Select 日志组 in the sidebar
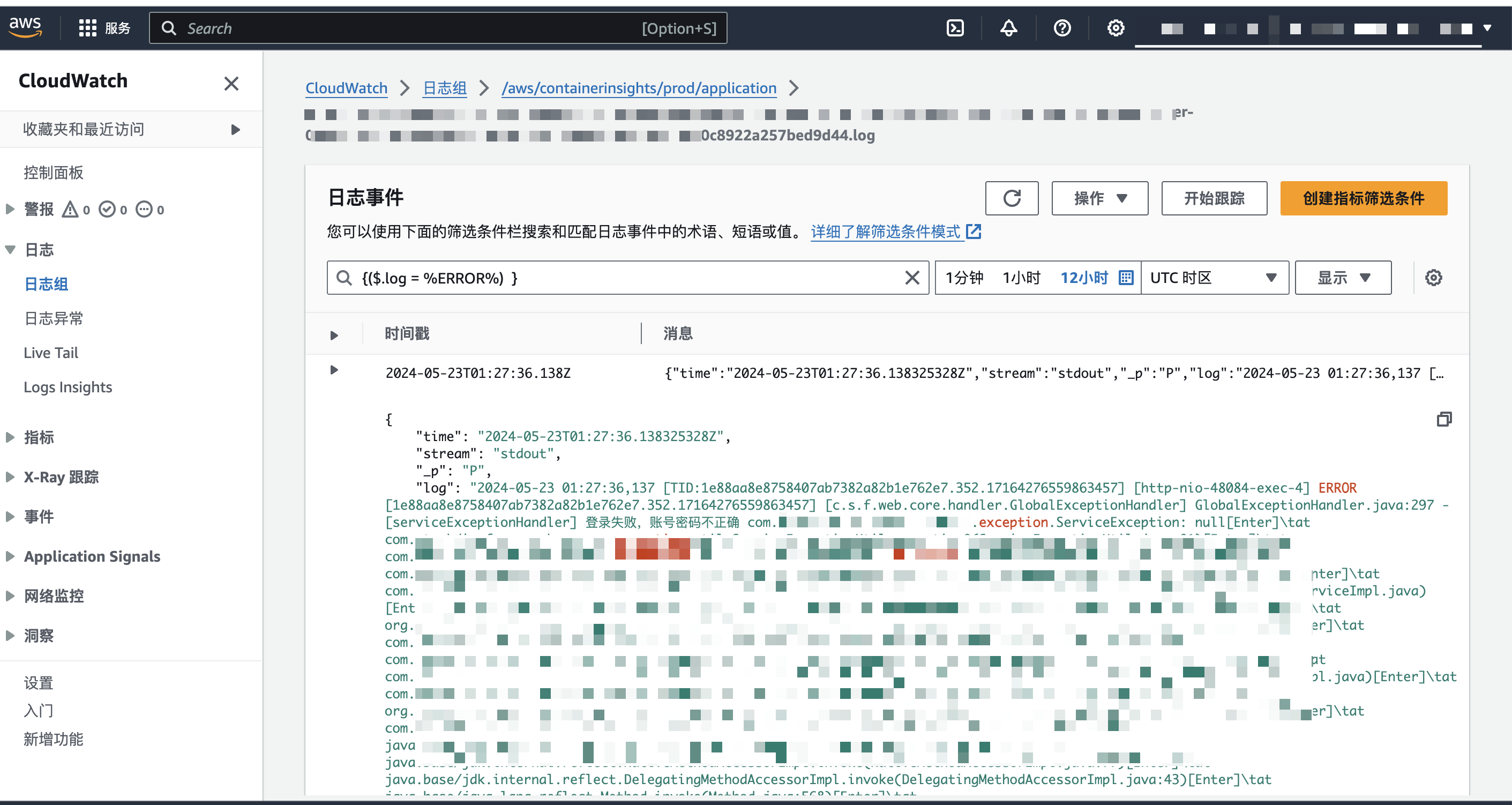The image size is (1512, 805). (x=46, y=284)
